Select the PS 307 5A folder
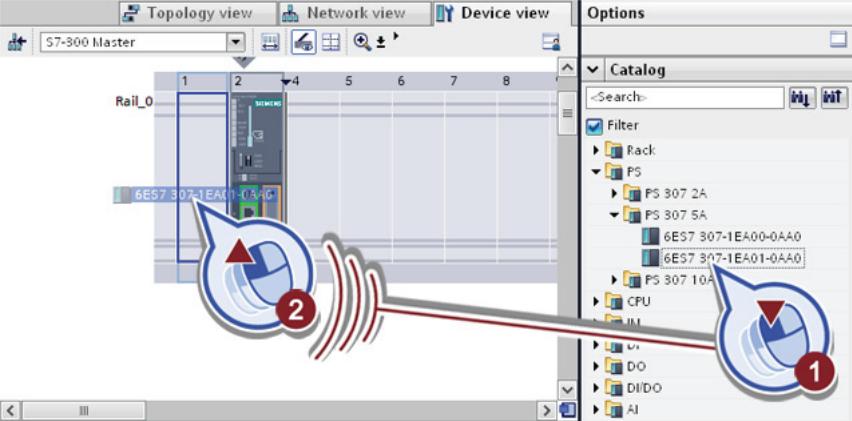This screenshot has height=421, width=852. [x=676, y=215]
